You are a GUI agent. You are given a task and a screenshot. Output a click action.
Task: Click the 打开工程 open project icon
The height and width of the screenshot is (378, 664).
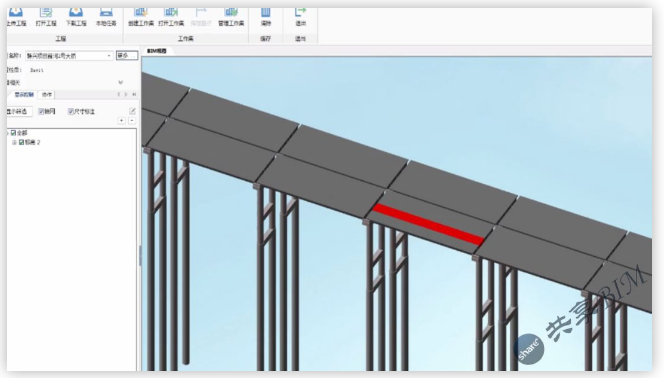tap(46, 12)
